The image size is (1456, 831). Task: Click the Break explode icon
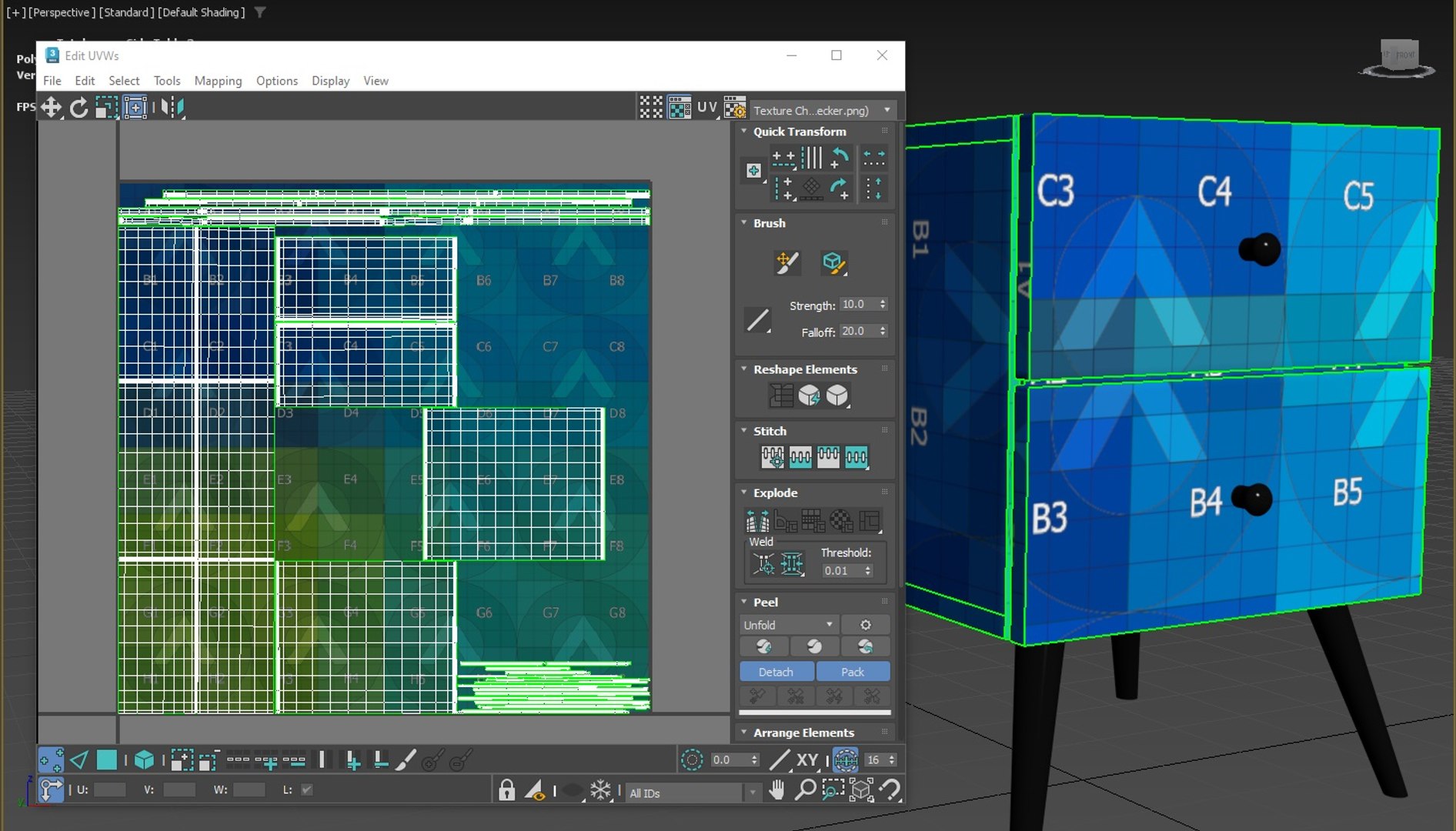click(758, 522)
